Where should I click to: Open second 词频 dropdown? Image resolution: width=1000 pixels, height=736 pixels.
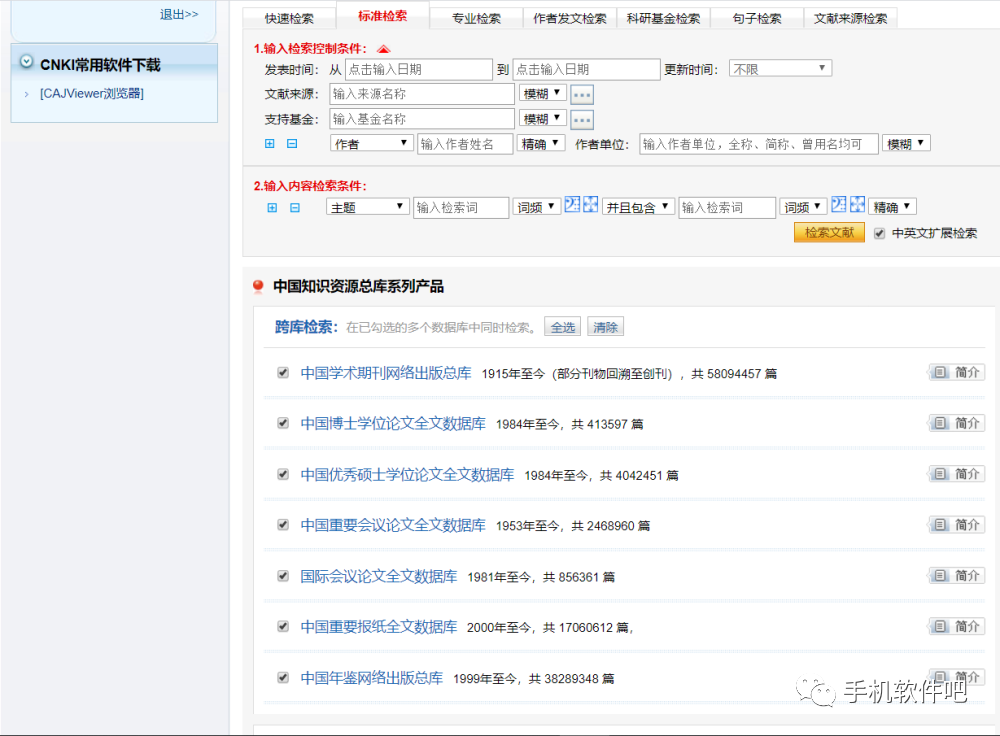click(804, 207)
